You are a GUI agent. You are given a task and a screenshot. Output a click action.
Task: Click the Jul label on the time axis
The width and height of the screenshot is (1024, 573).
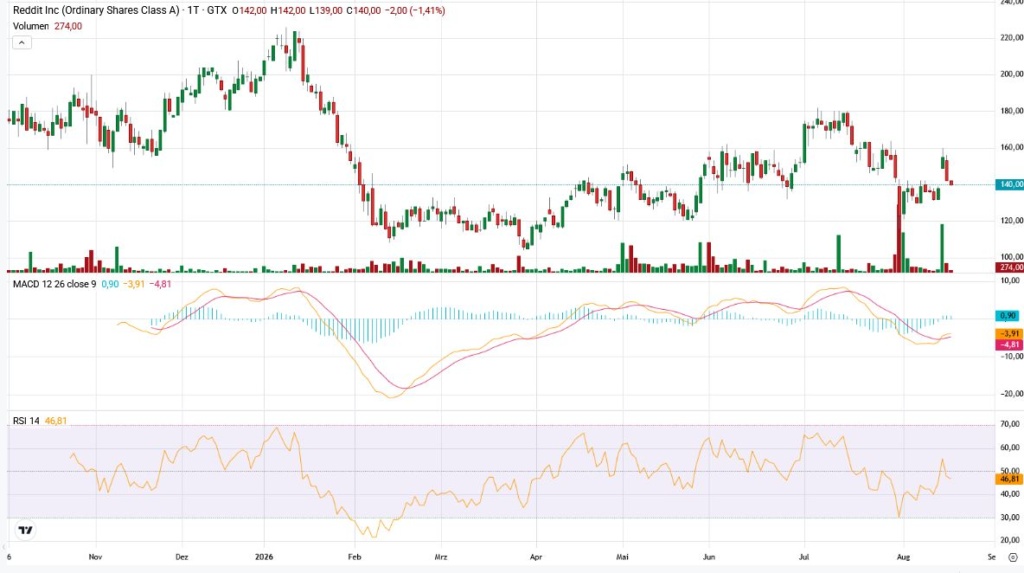click(804, 557)
